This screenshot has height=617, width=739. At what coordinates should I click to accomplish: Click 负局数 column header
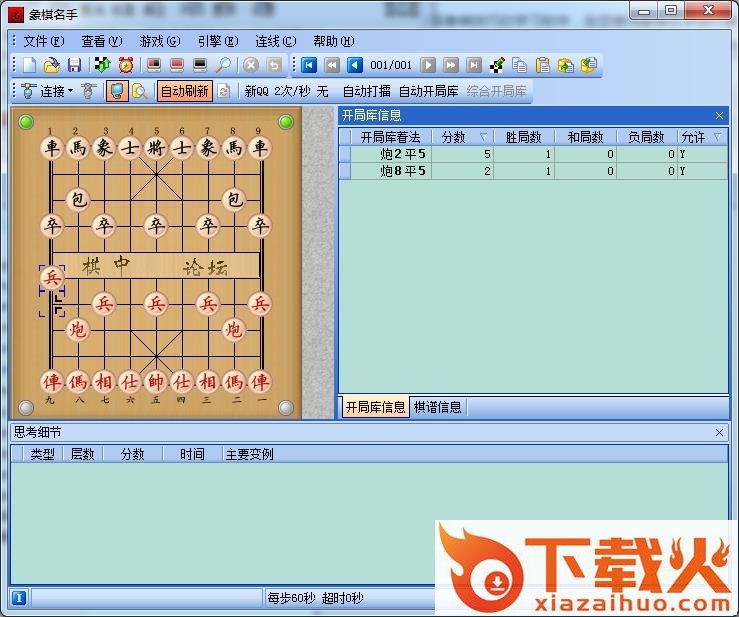[646, 137]
